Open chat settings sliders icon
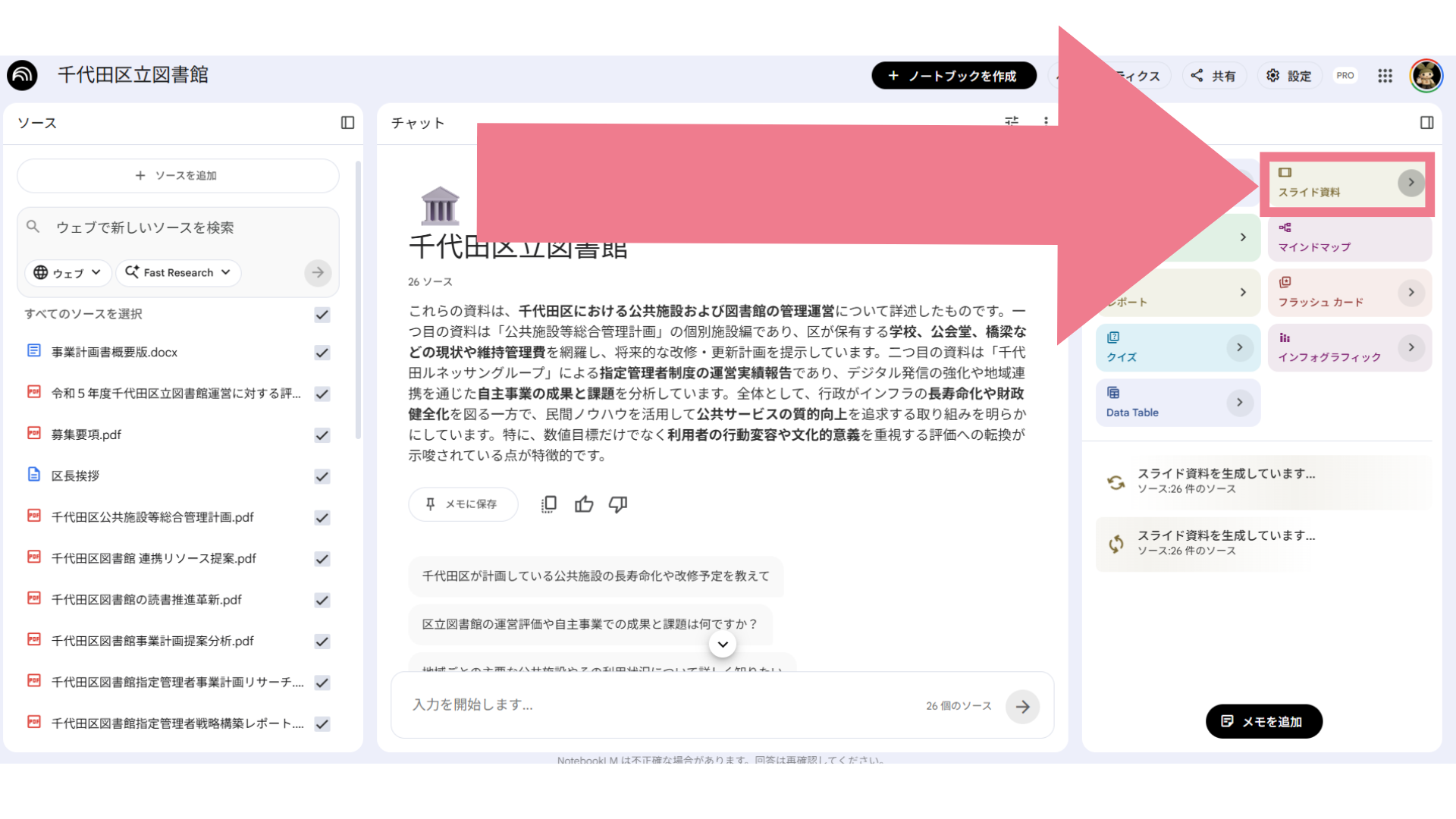The height and width of the screenshot is (819, 1456). tap(1012, 120)
